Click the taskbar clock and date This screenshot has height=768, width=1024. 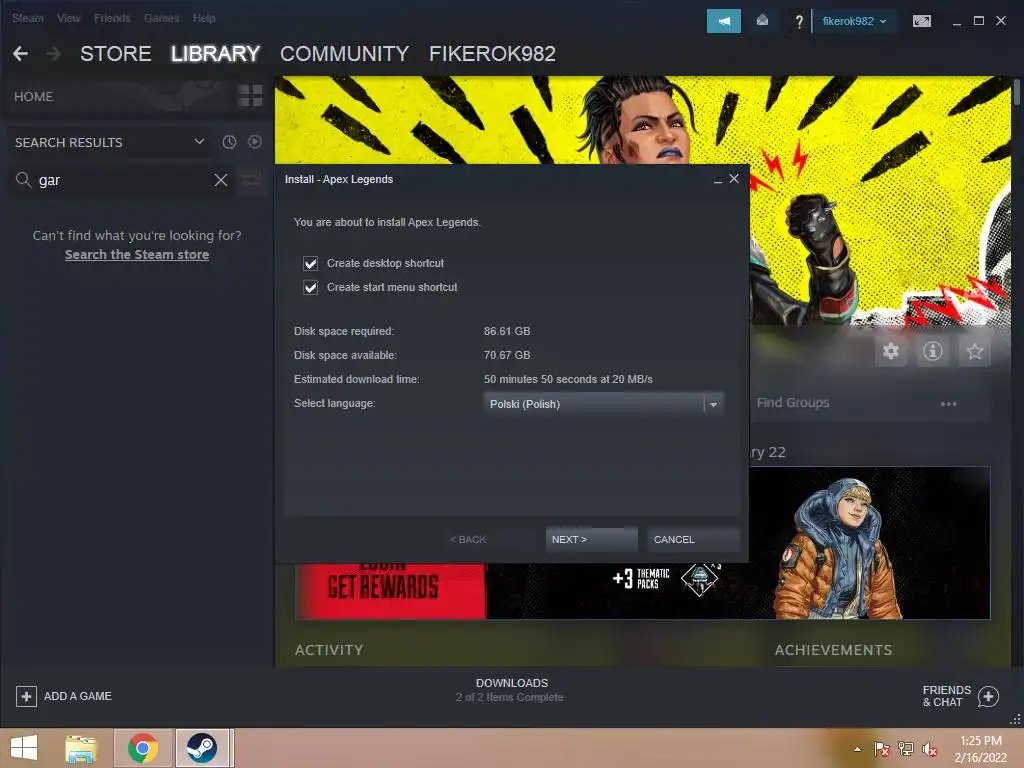[x=981, y=749]
